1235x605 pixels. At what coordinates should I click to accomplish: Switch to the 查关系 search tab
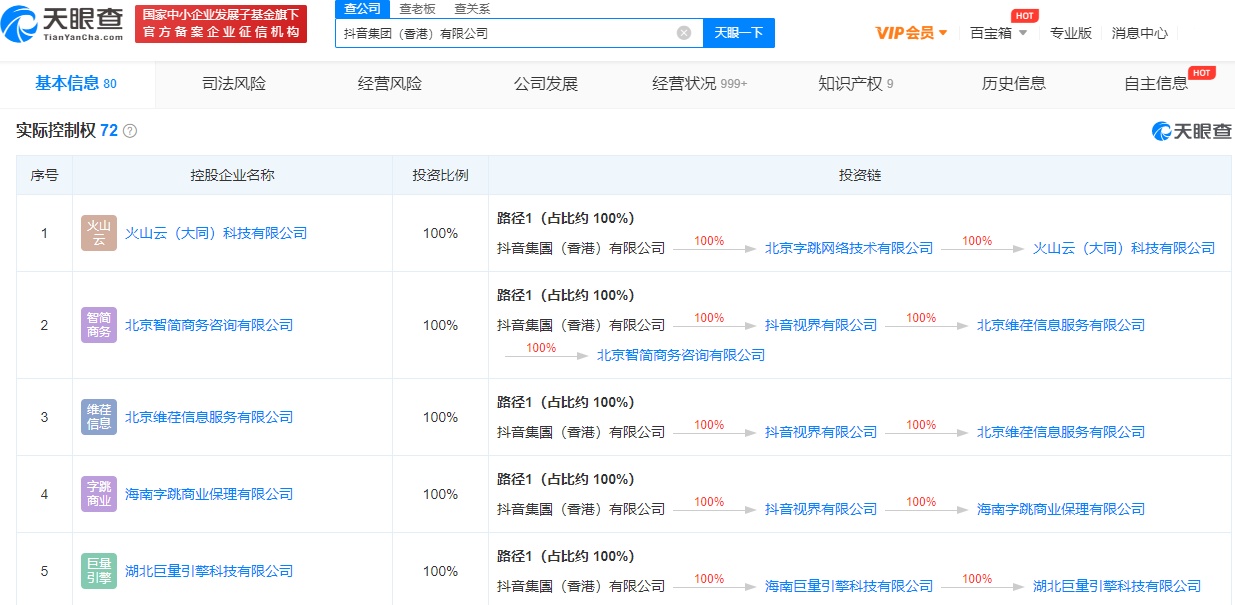pos(472,9)
